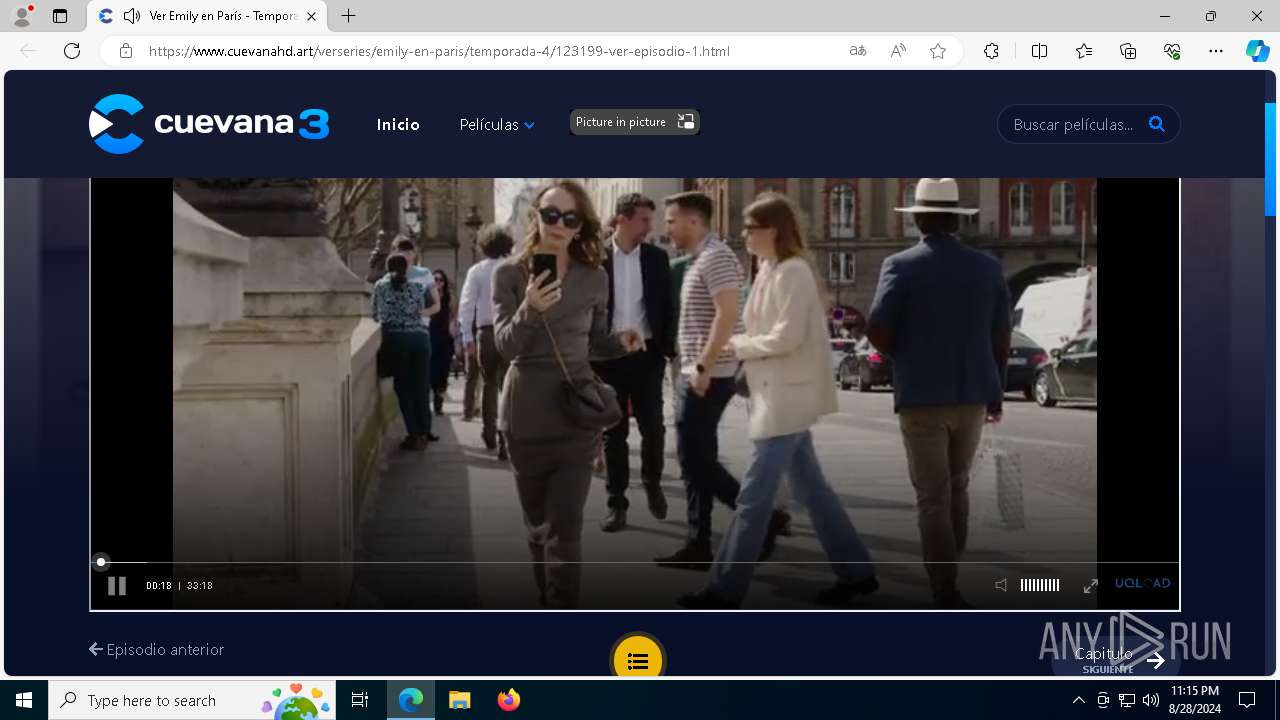
Task: Mute the video player speaker icon
Action: tap(1001, 585)
